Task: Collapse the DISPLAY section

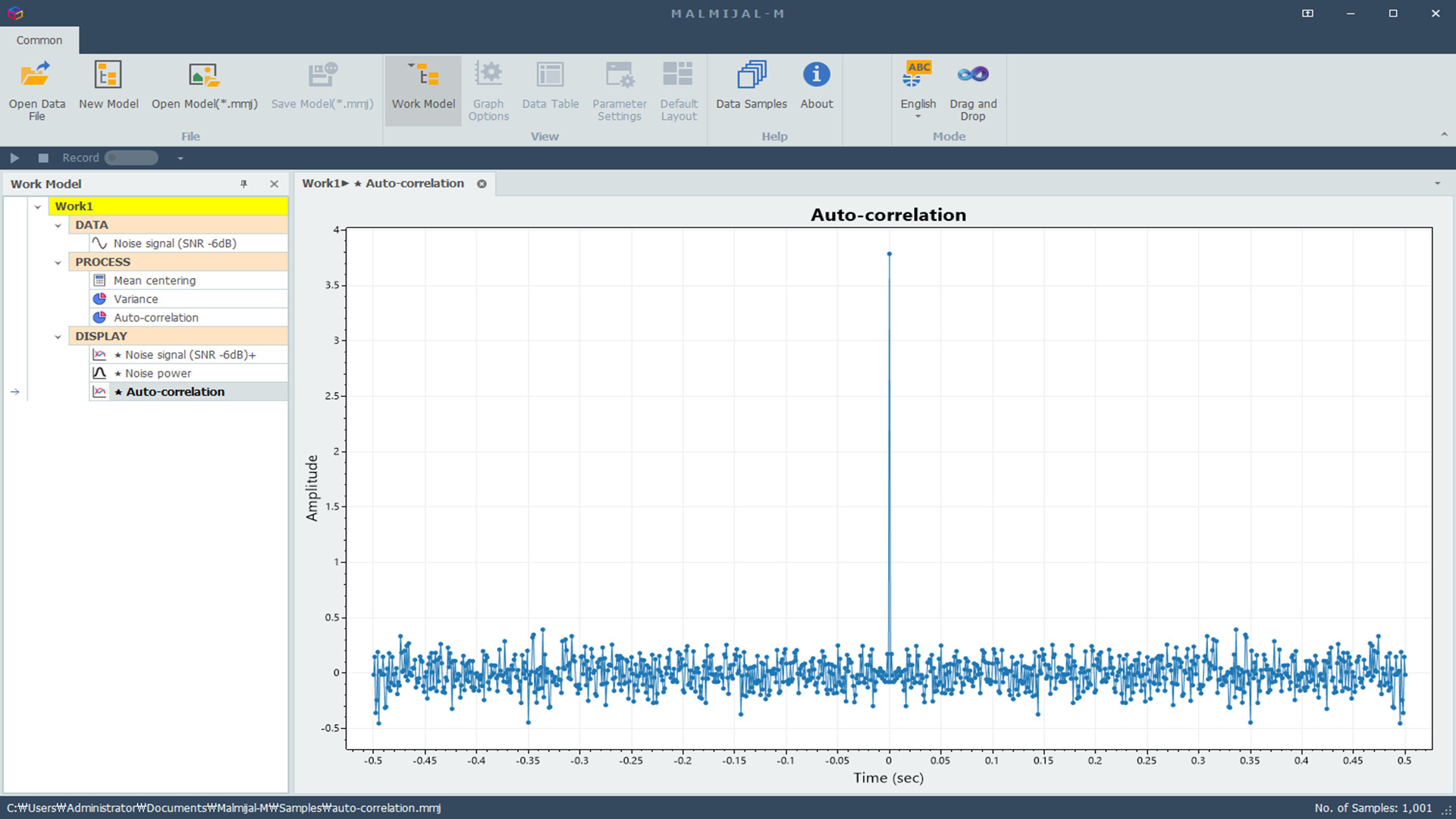Action: 58,337
